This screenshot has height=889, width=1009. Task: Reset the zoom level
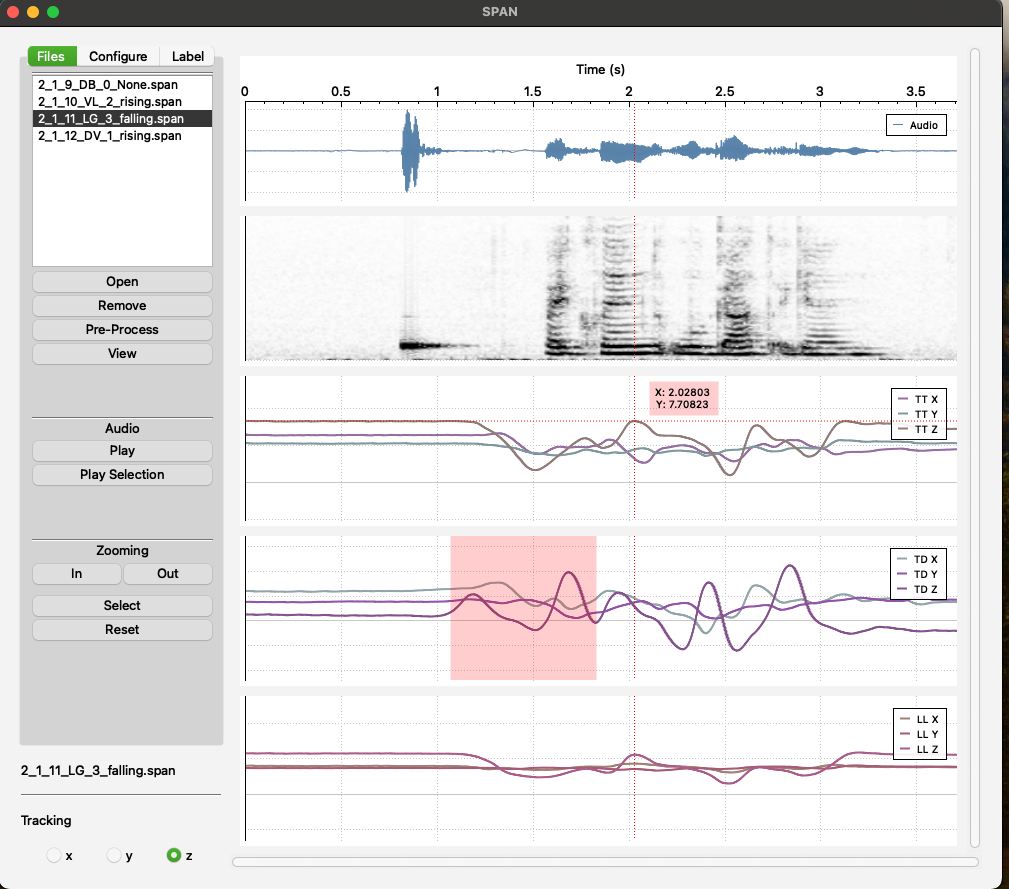tap(122, 629)
